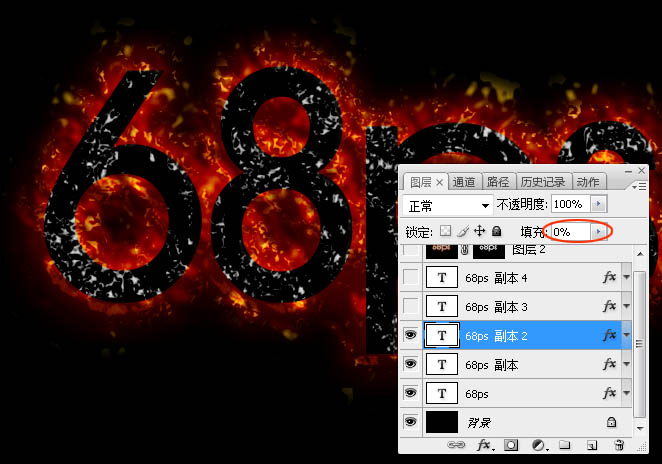Create new fill or adjustment layer
The width and height of the screenshot is (662, 464).
(x=539, y=445)
